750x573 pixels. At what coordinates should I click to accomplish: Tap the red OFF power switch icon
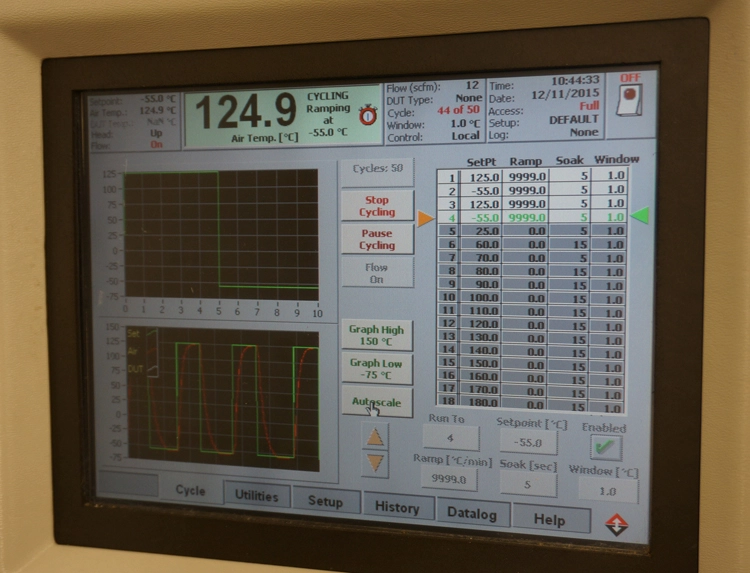coord(629,99)
